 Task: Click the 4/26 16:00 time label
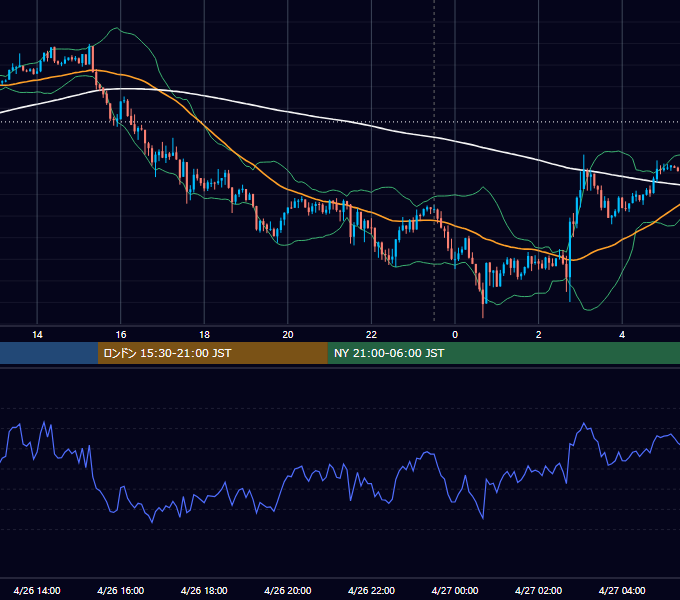click(x=121, y=590)
